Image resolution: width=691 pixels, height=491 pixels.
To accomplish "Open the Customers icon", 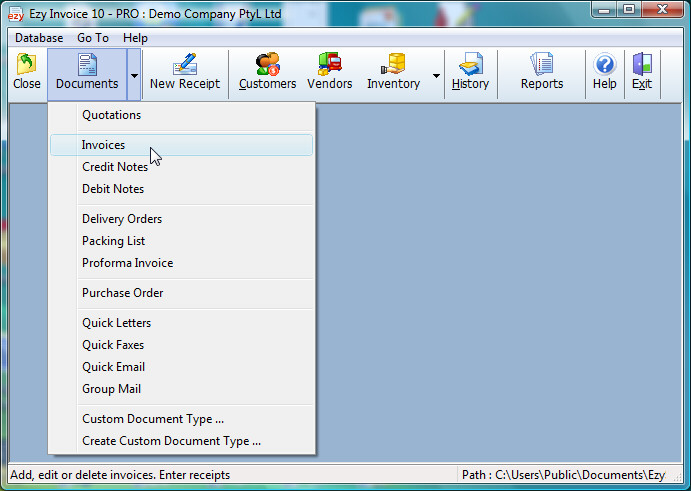I will 267,64.
